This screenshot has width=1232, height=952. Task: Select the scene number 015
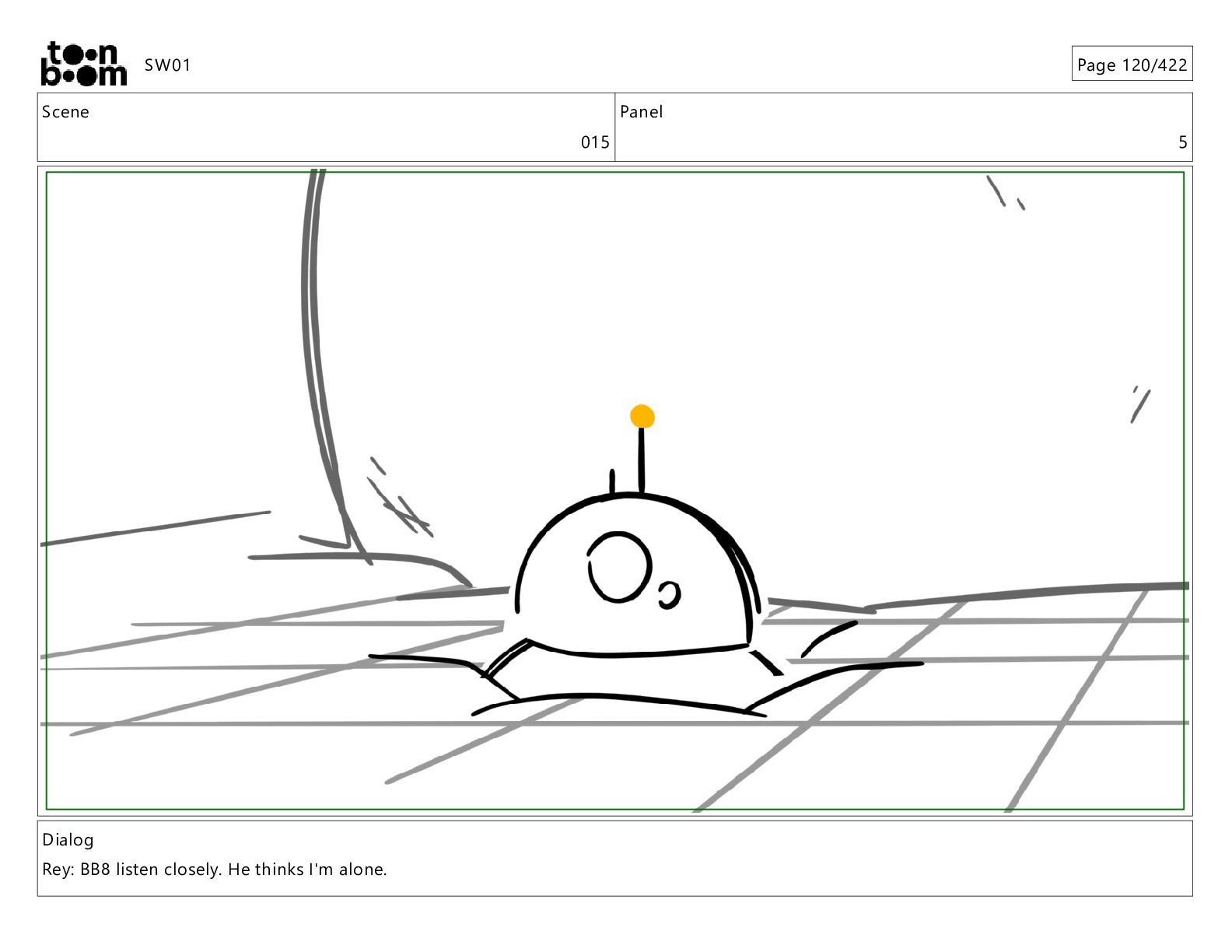click(x=595, y=142)
